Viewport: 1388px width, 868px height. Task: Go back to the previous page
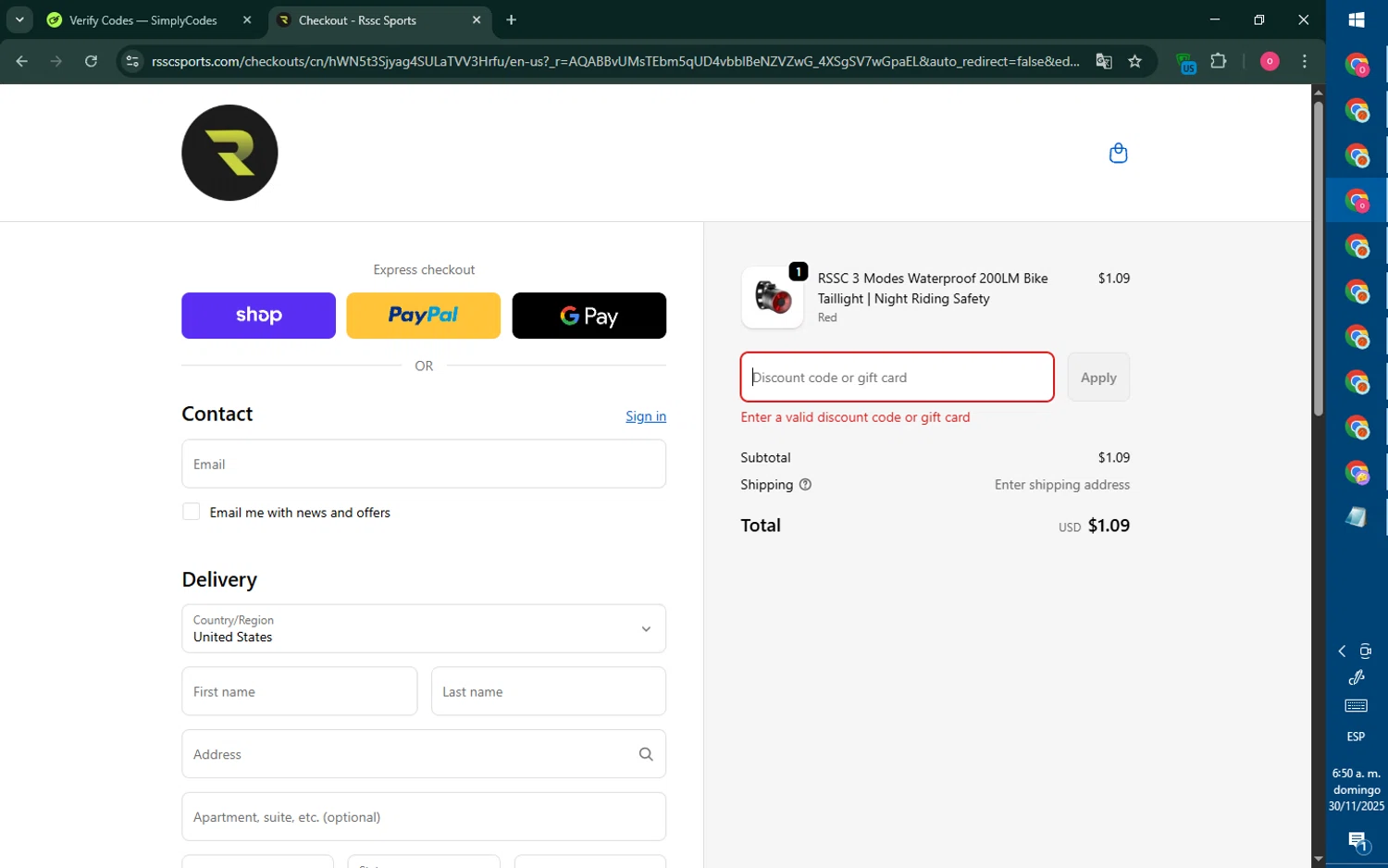tap(22, 61)
